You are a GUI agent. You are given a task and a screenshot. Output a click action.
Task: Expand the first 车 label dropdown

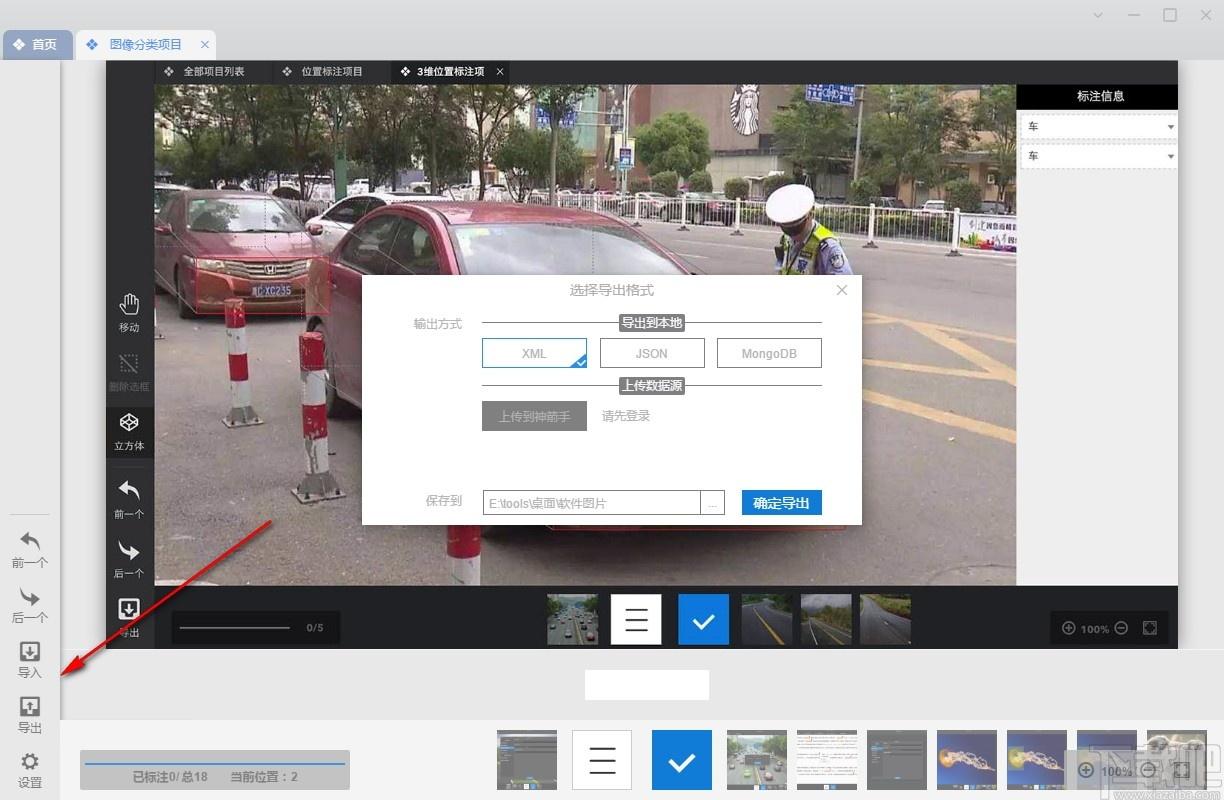[1098, 127]
